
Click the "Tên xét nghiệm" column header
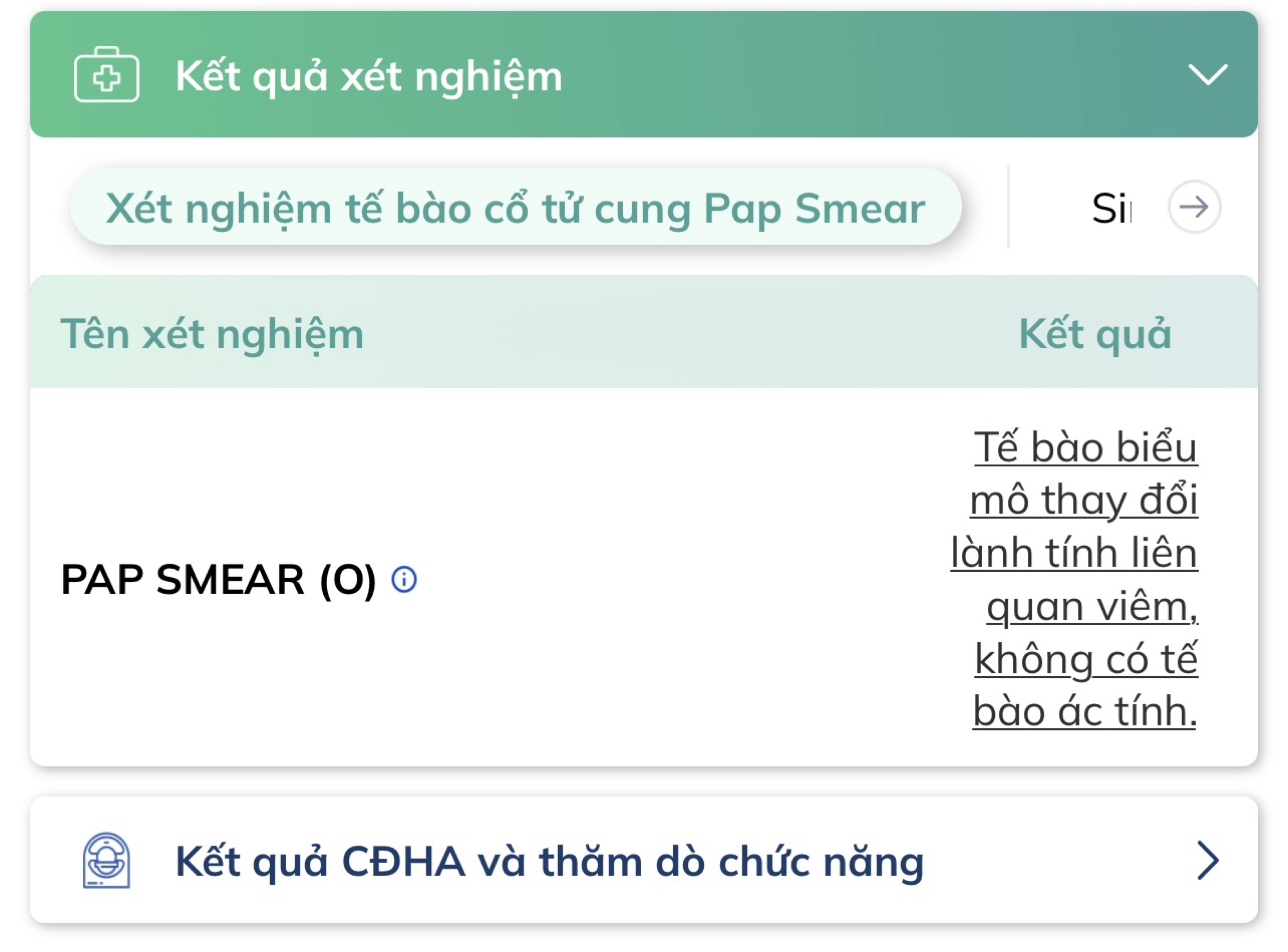click(212, 334)
